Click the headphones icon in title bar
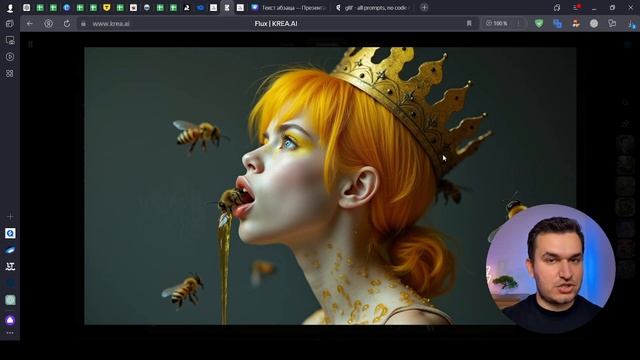This screenshot has width=640, height=360. point(557,8)
